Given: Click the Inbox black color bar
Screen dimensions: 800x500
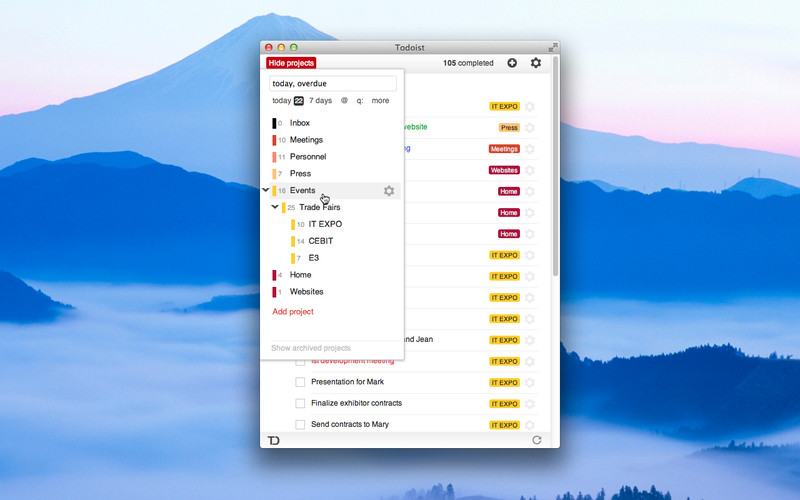Looking at the screenshot, I should (274, 123).
